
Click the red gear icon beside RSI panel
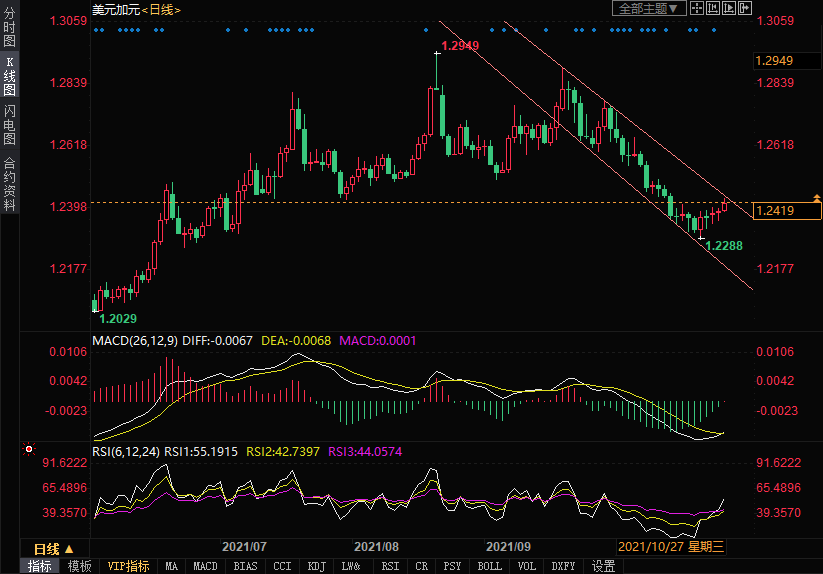pos(29,450)
